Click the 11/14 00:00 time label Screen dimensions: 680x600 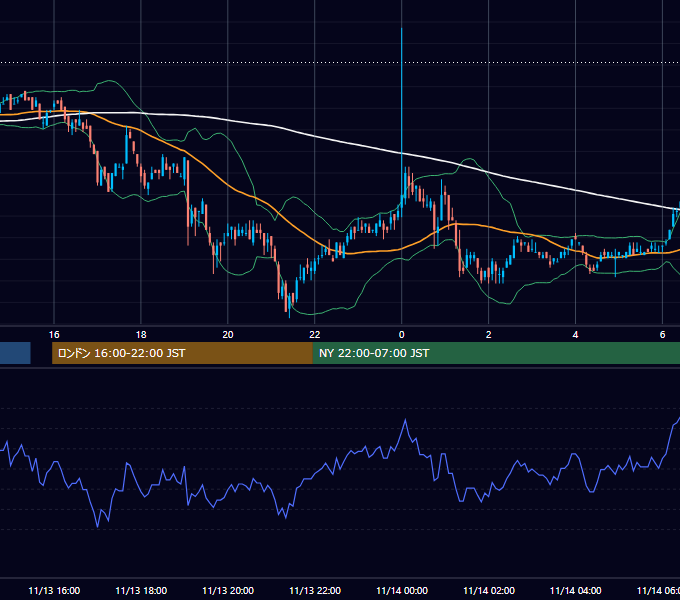click(402, 590)
